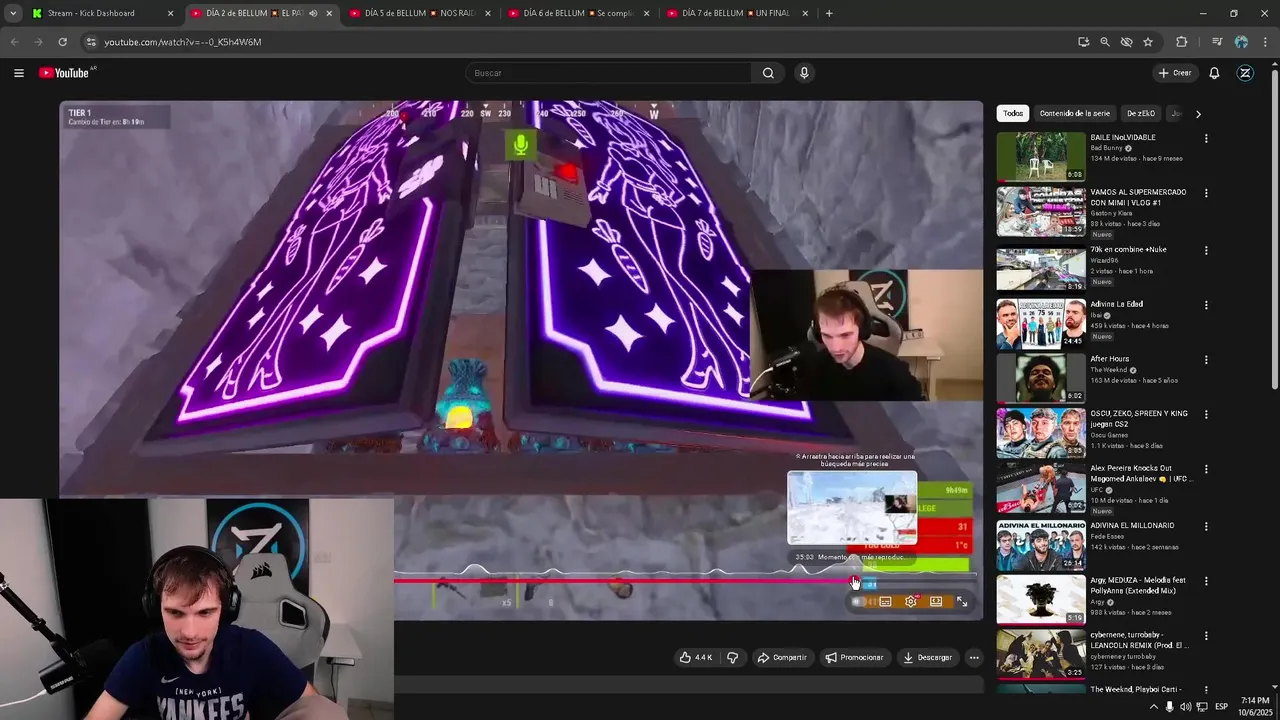1280x720 pixels.
Task: Toggle theater mode in the player
Action: pos(936,602)
